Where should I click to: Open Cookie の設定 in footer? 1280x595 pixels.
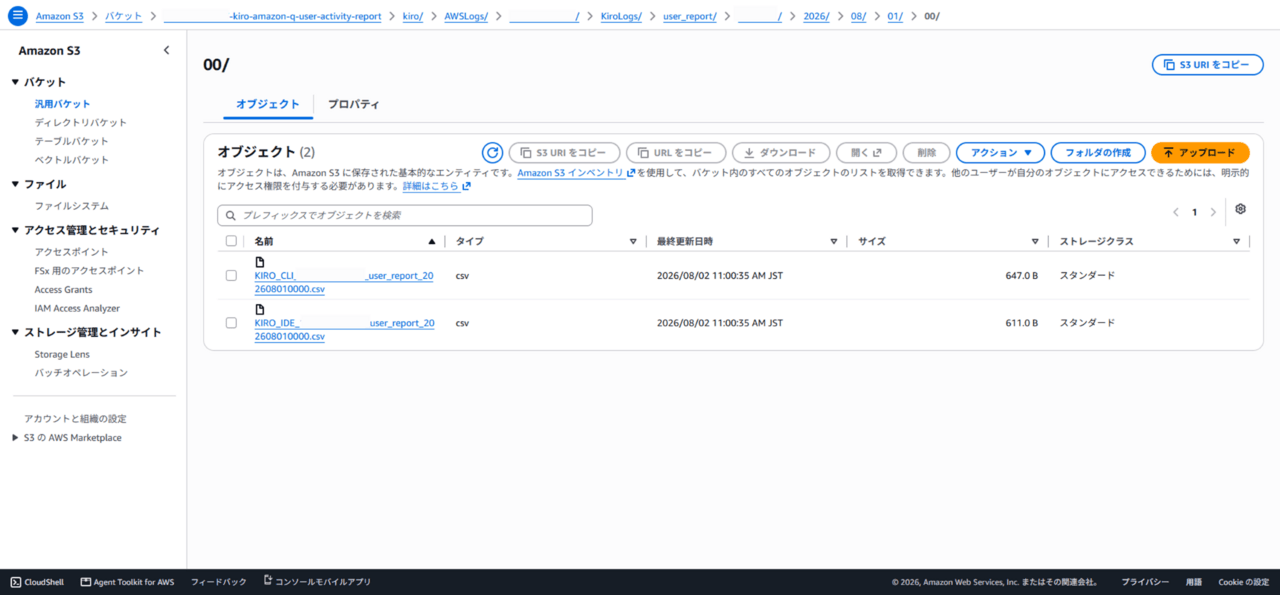[1243, 582]
